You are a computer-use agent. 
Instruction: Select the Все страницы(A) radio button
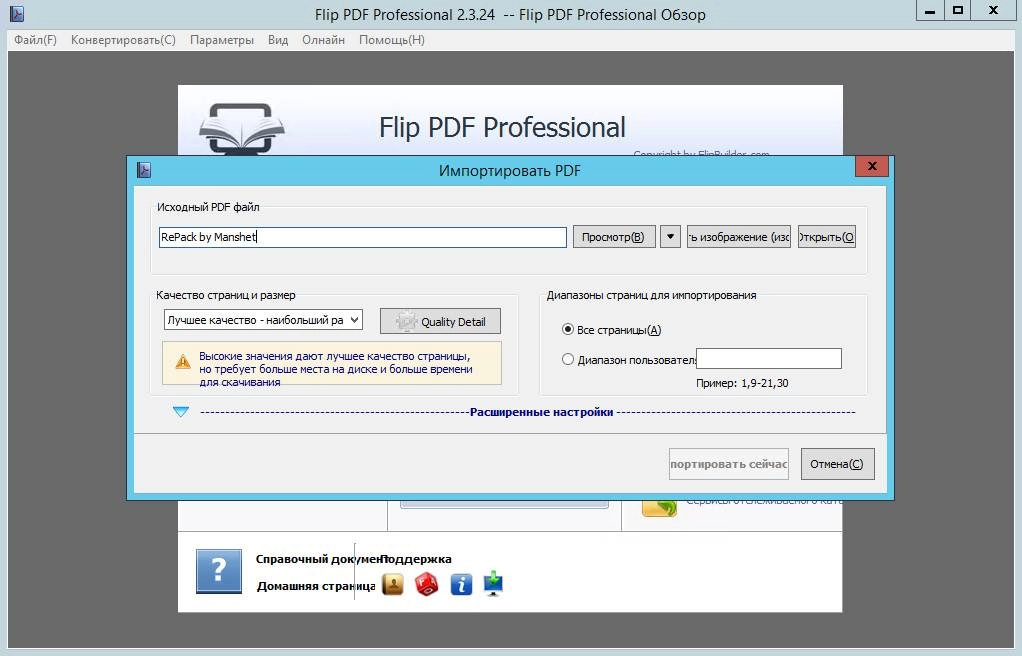[568, 329]
